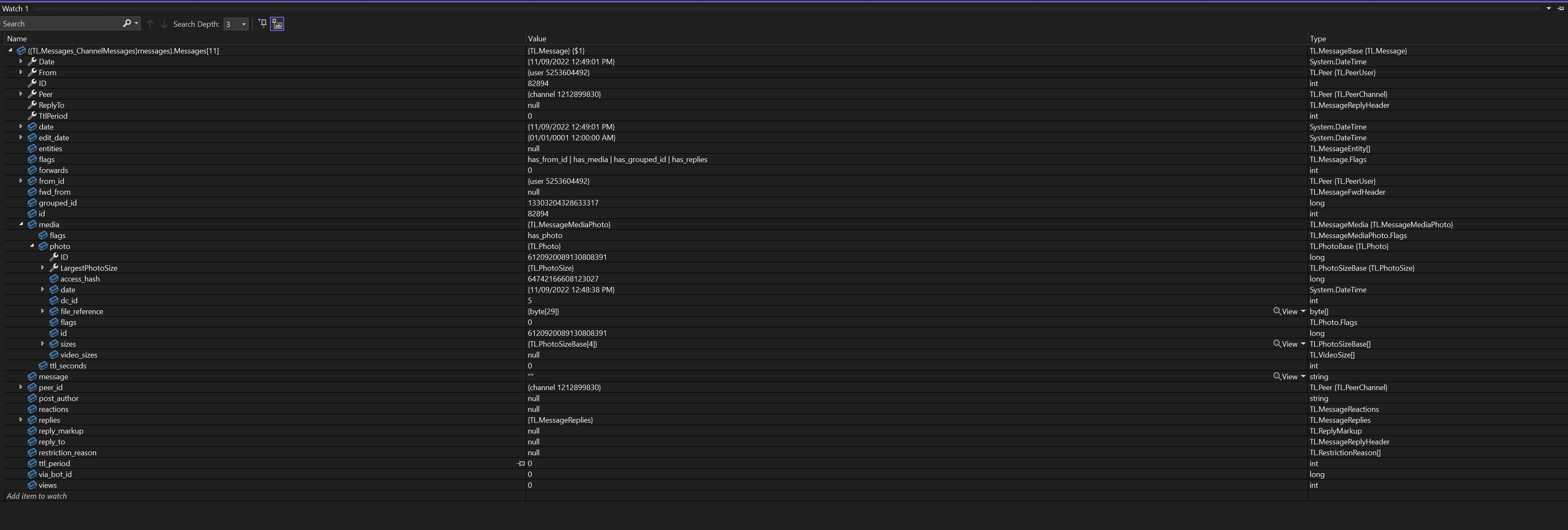Open the window options chevron menu

click(1548, 8)
